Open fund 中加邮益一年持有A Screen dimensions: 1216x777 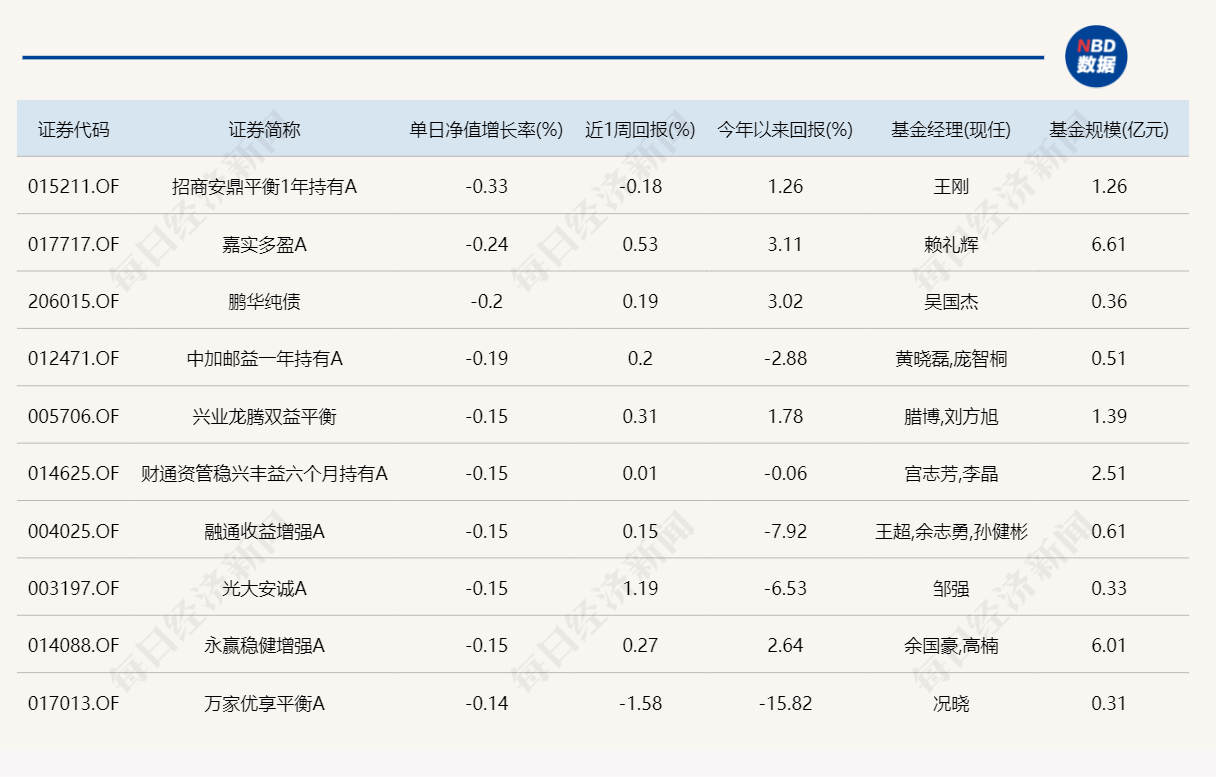click(x=264, y=358)
